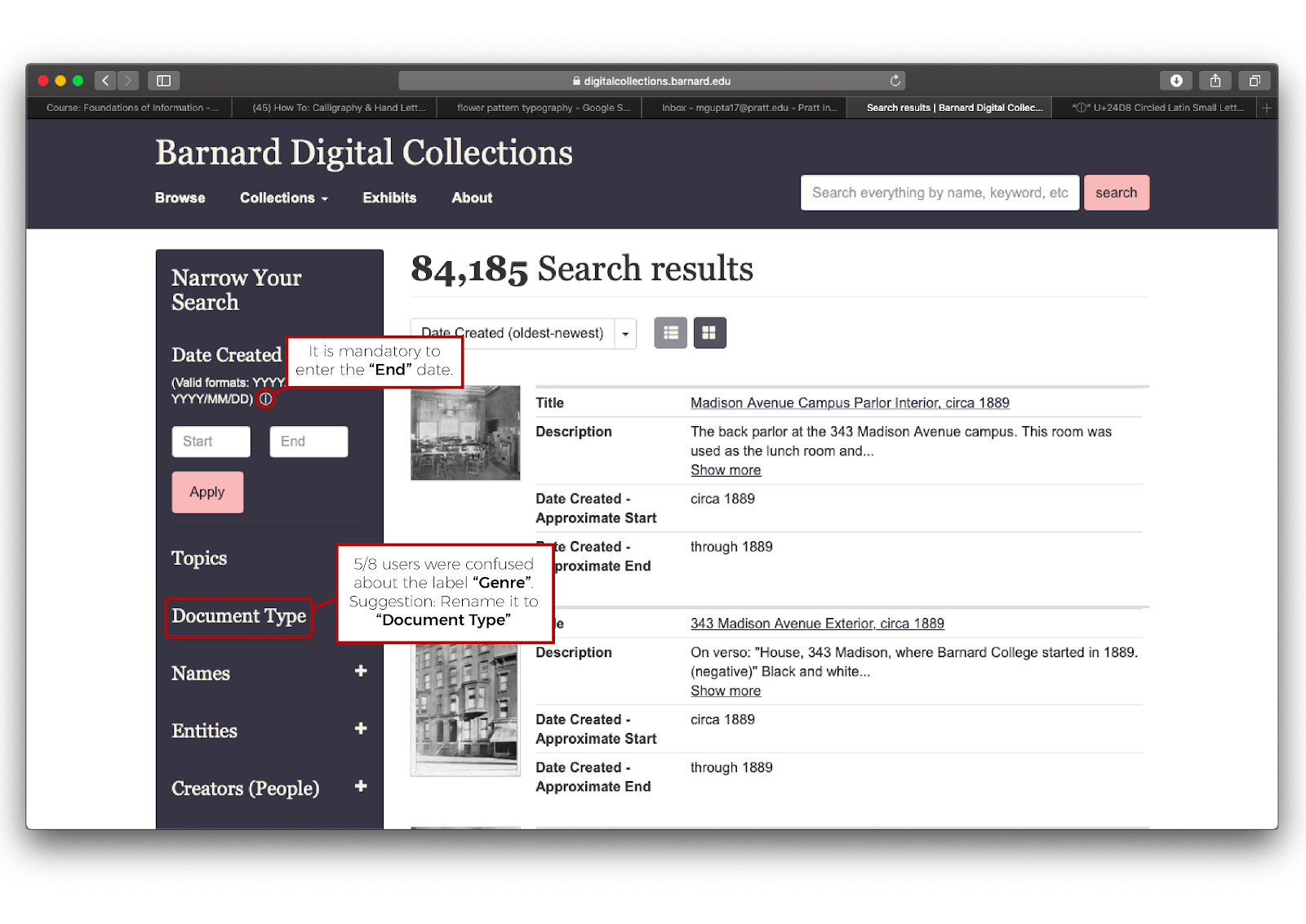The height and width of the screenshot is (924, 1306).
Task: Expand the Names filter section
Action: point(361,671)
